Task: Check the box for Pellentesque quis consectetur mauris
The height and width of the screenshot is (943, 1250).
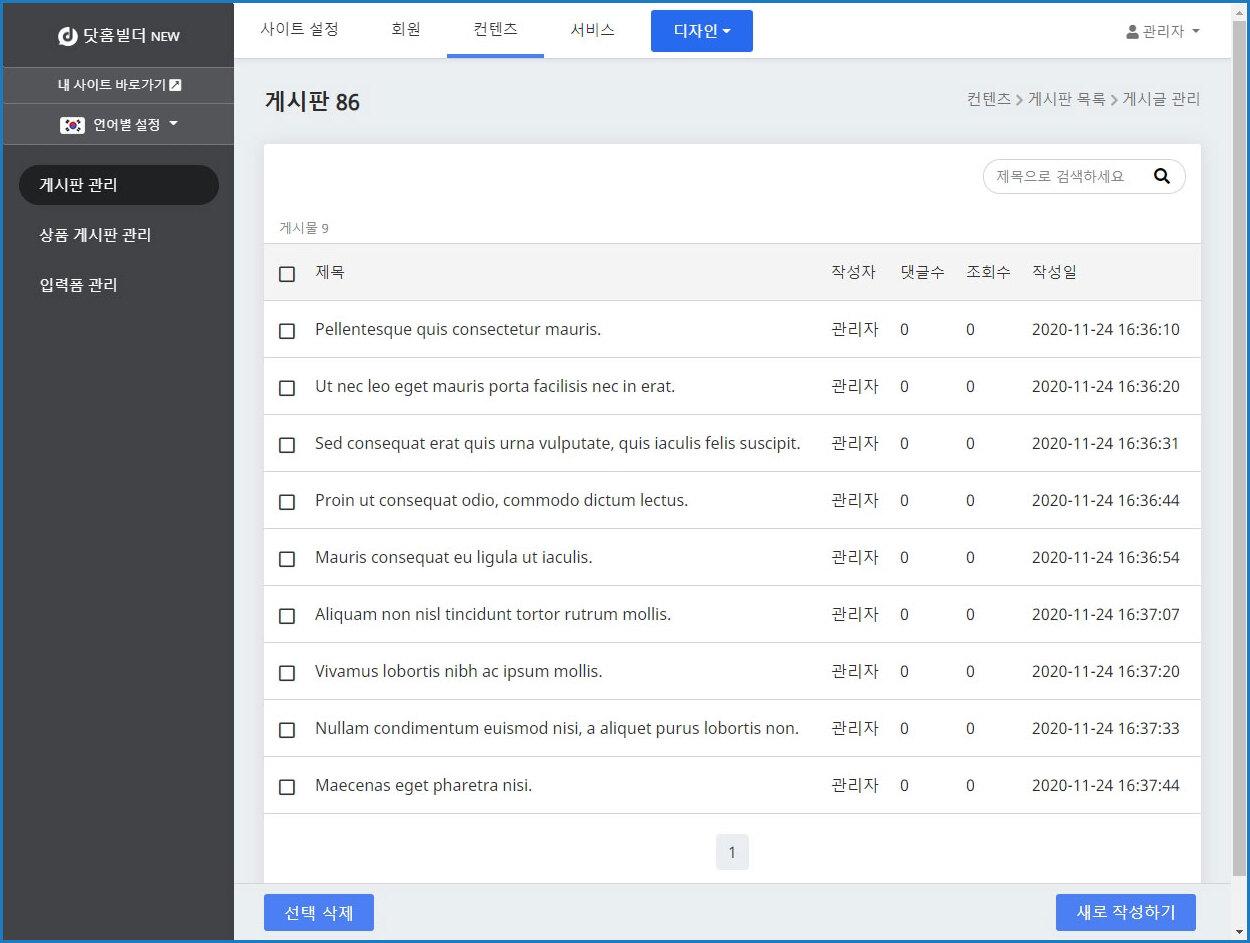Action: click(x=287, y=331)
